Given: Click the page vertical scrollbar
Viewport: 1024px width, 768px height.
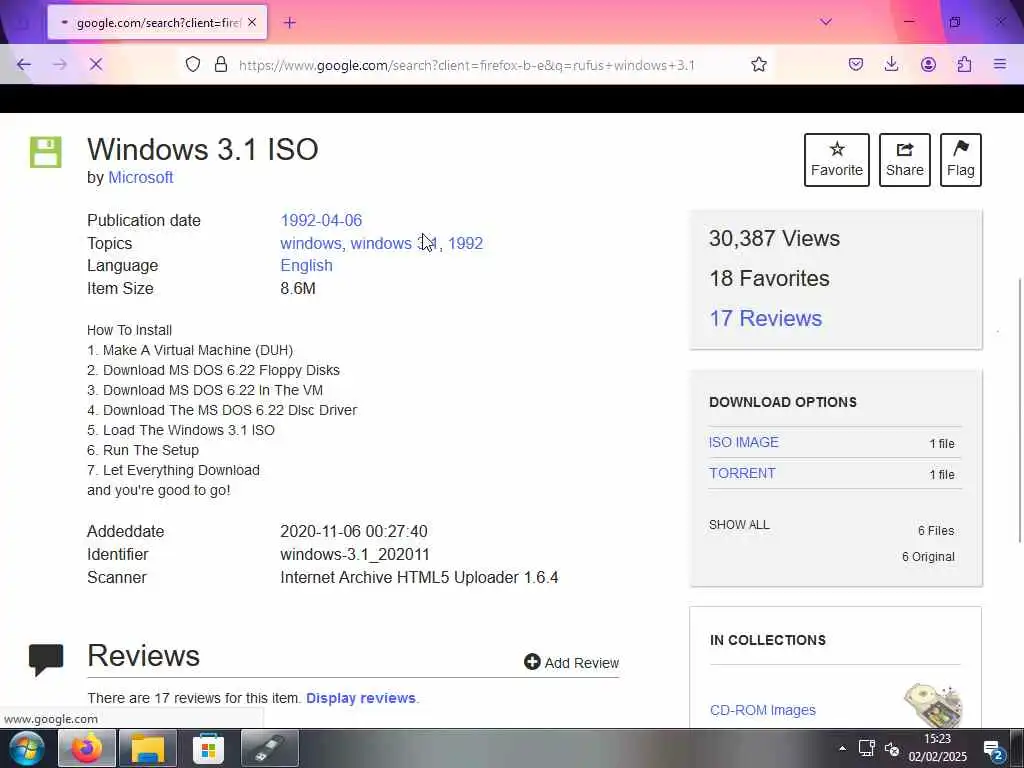Looking at the screenshot, I should point(1019,410).
